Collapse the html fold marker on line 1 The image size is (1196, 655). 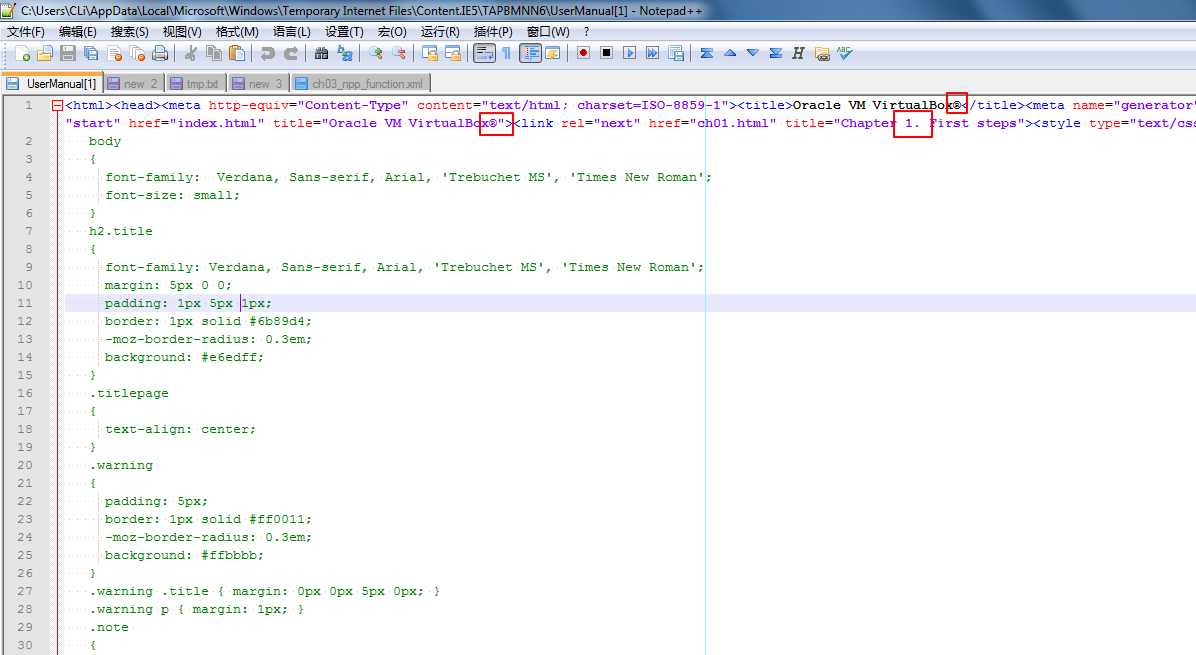pos(57,105)
